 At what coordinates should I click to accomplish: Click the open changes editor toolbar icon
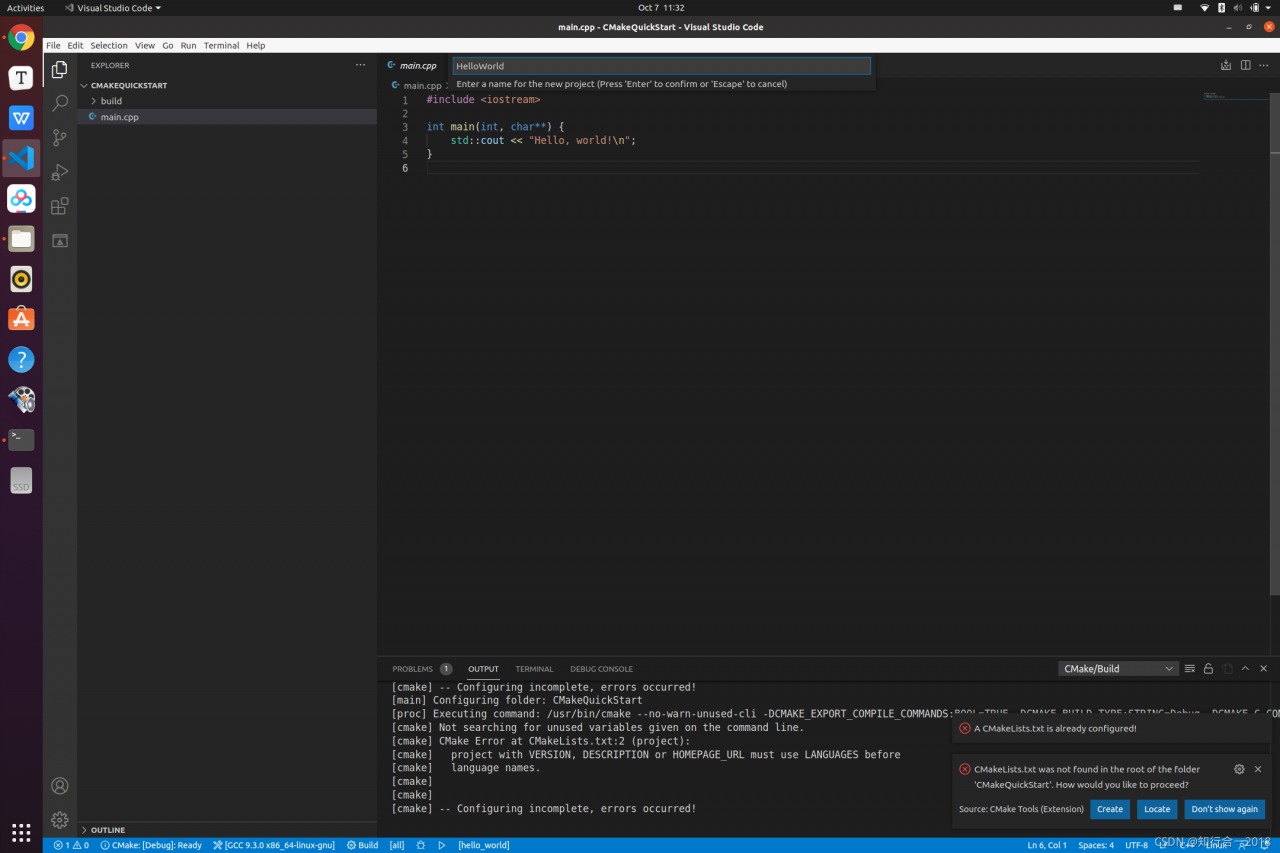point(1226,65)
